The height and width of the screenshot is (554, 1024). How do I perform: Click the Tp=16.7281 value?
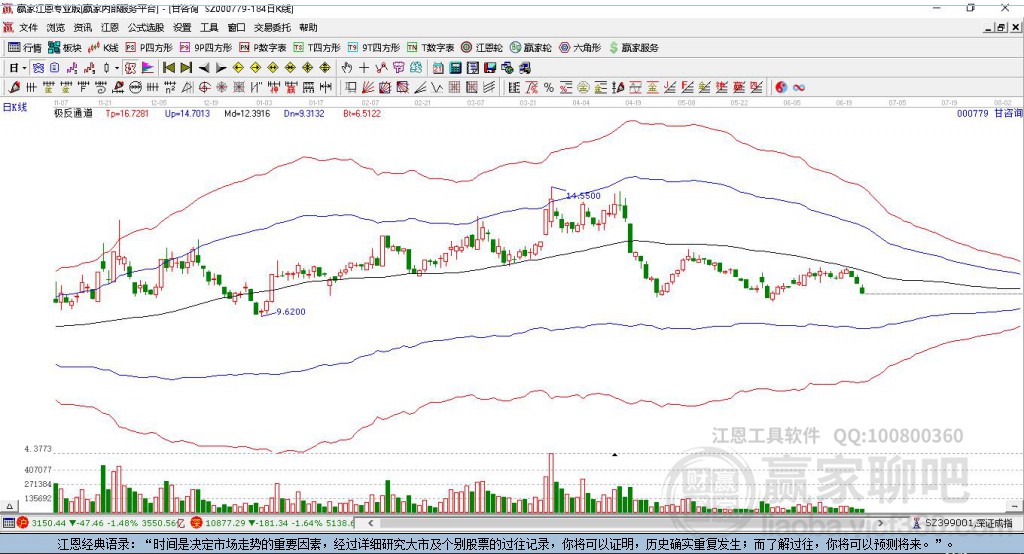127,113
